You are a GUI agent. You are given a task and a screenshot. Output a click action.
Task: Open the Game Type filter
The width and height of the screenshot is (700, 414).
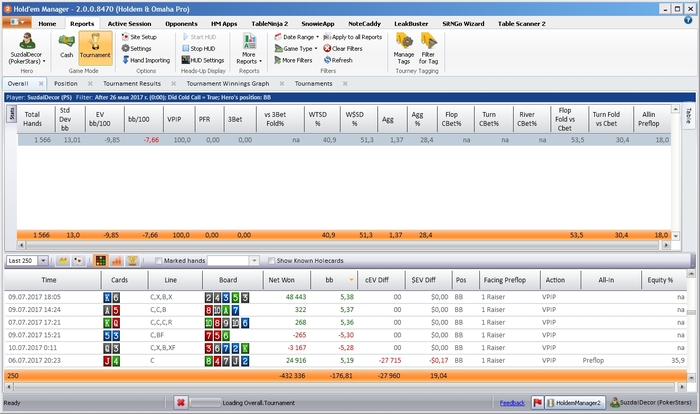296,49
